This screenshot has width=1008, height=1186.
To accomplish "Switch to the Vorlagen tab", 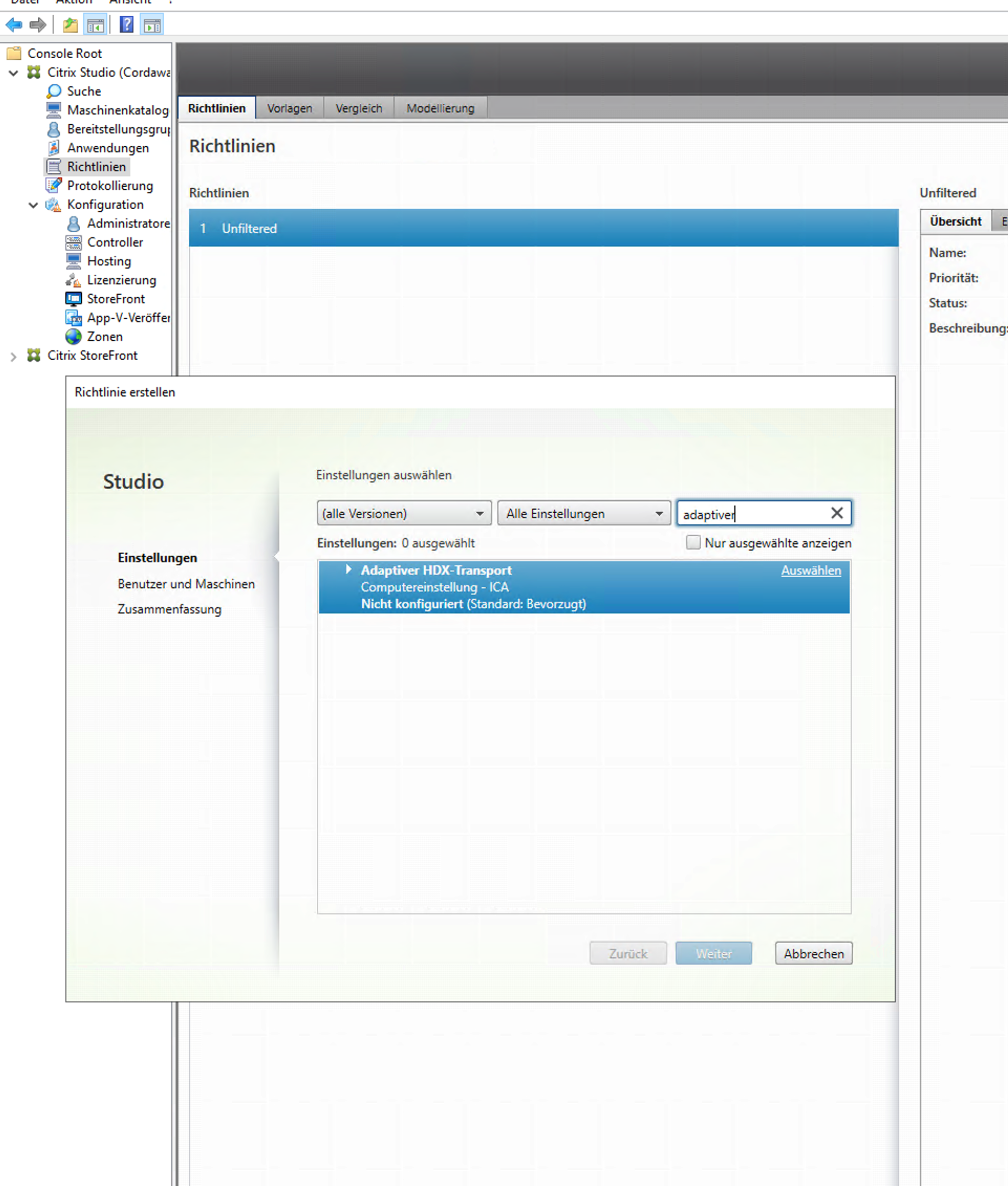I will tap(289, 108).
